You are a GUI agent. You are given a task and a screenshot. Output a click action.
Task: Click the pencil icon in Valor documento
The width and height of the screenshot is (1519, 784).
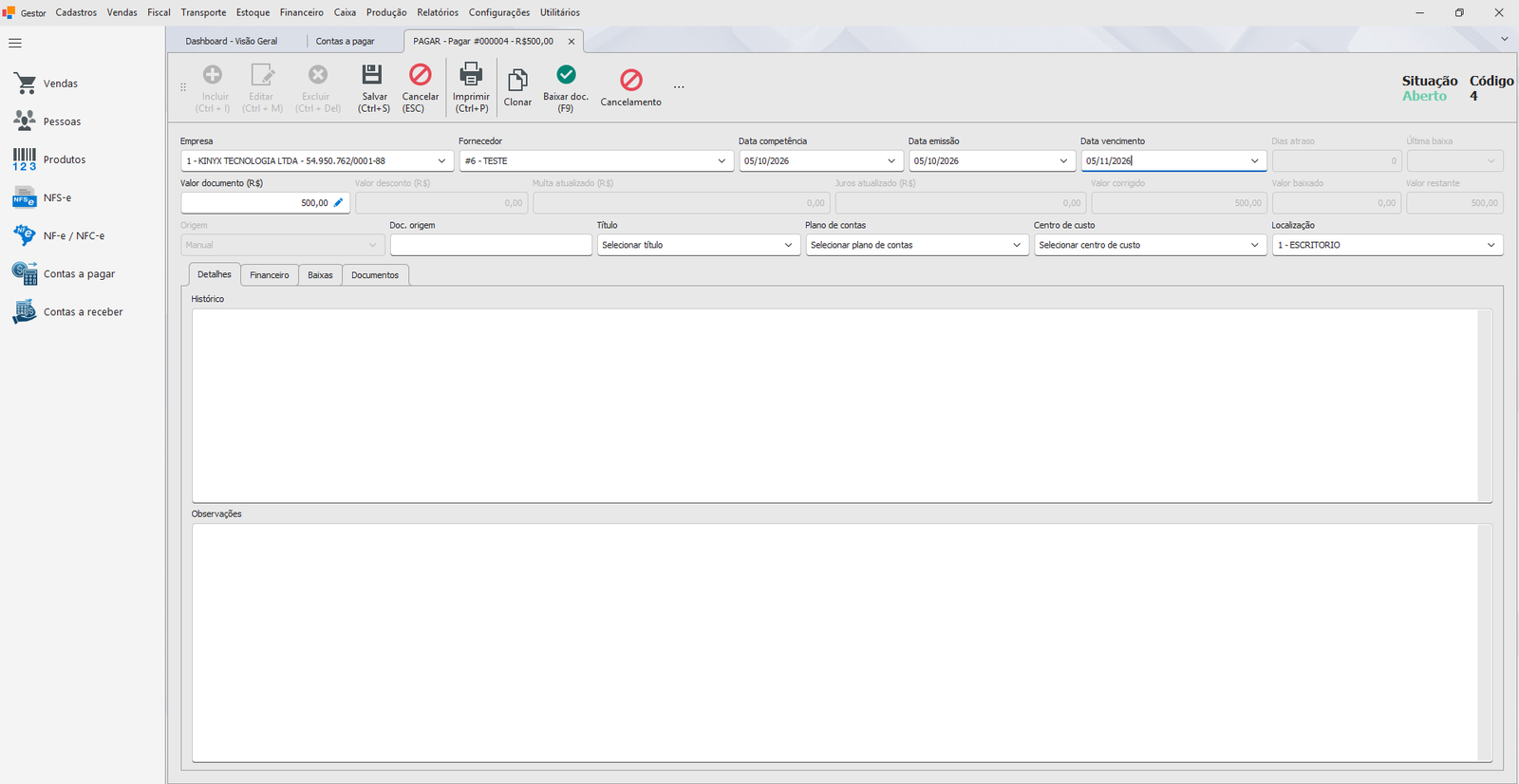point(339,202)
